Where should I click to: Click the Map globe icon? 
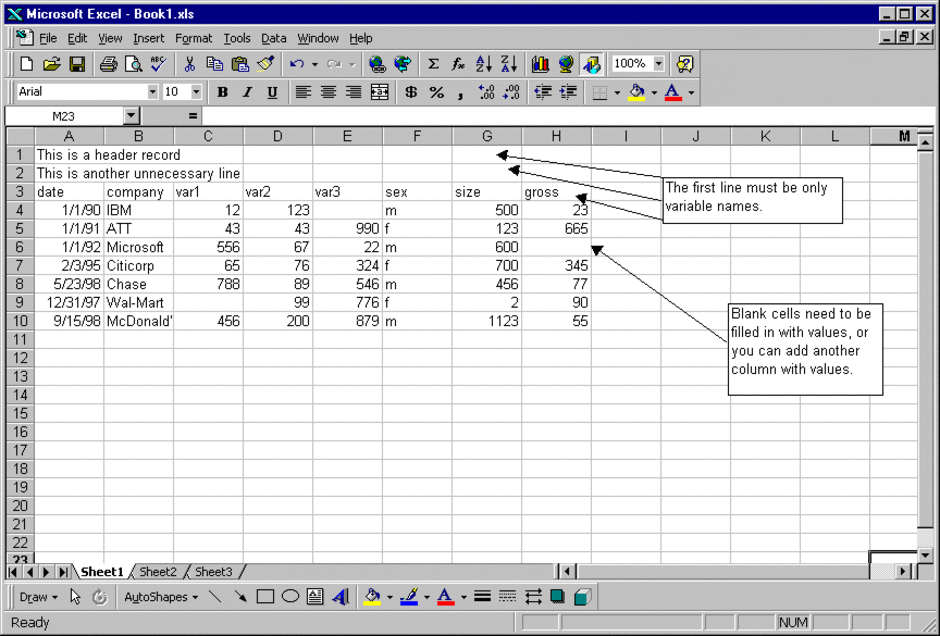pos(565,64)
